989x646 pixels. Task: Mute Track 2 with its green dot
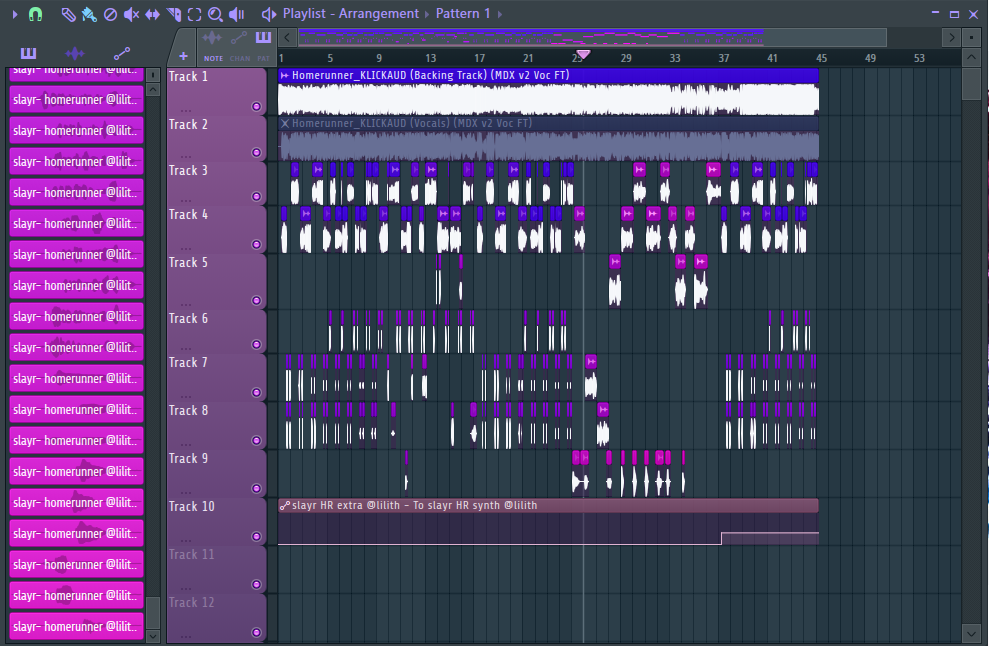point(256,152)
